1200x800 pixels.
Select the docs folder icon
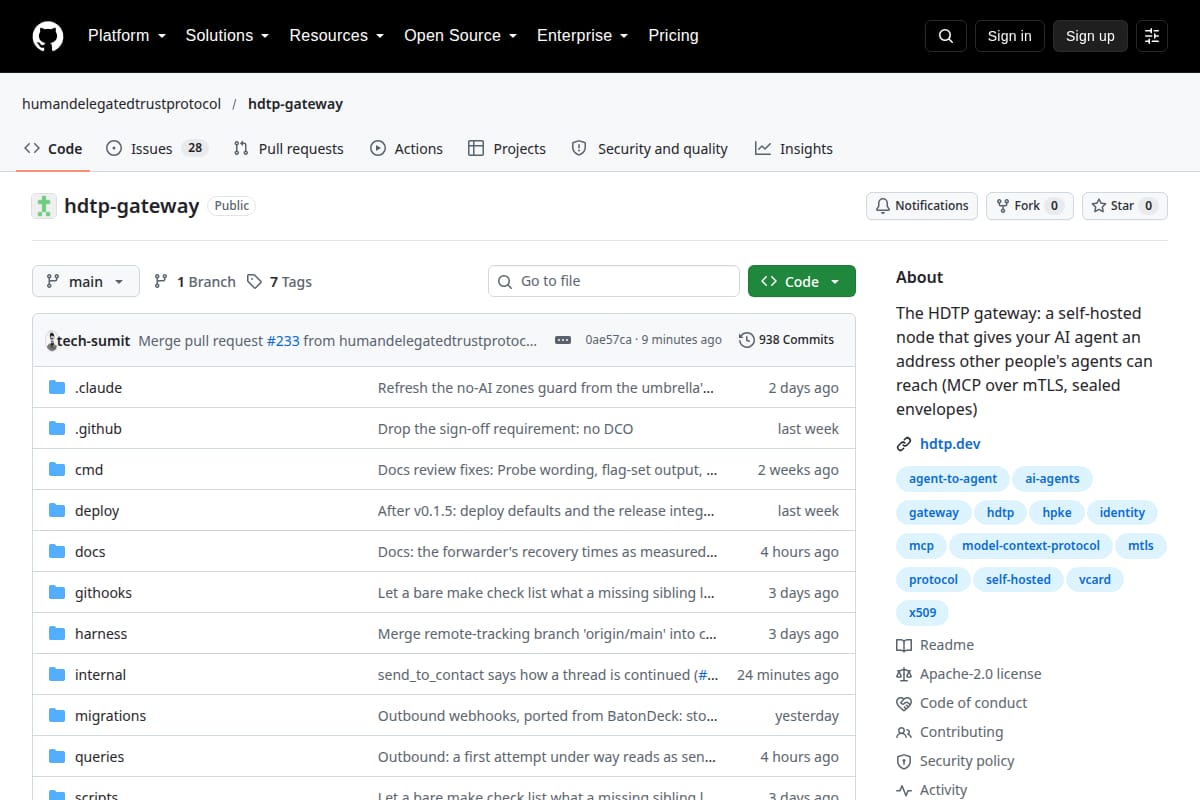57,552
